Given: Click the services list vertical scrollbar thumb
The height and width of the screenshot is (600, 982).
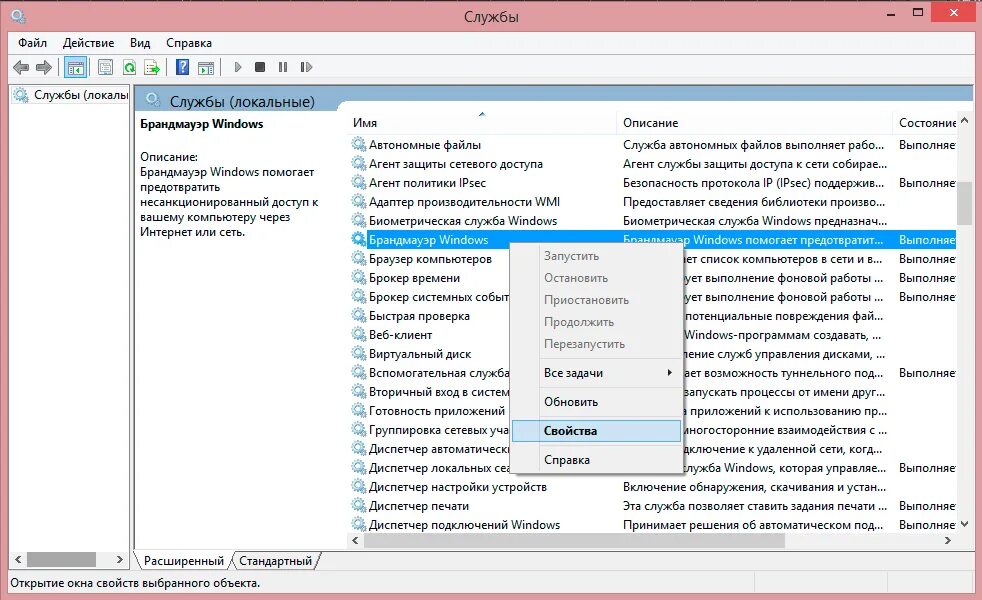Looking at the screenshot, I should click(964, 204).
